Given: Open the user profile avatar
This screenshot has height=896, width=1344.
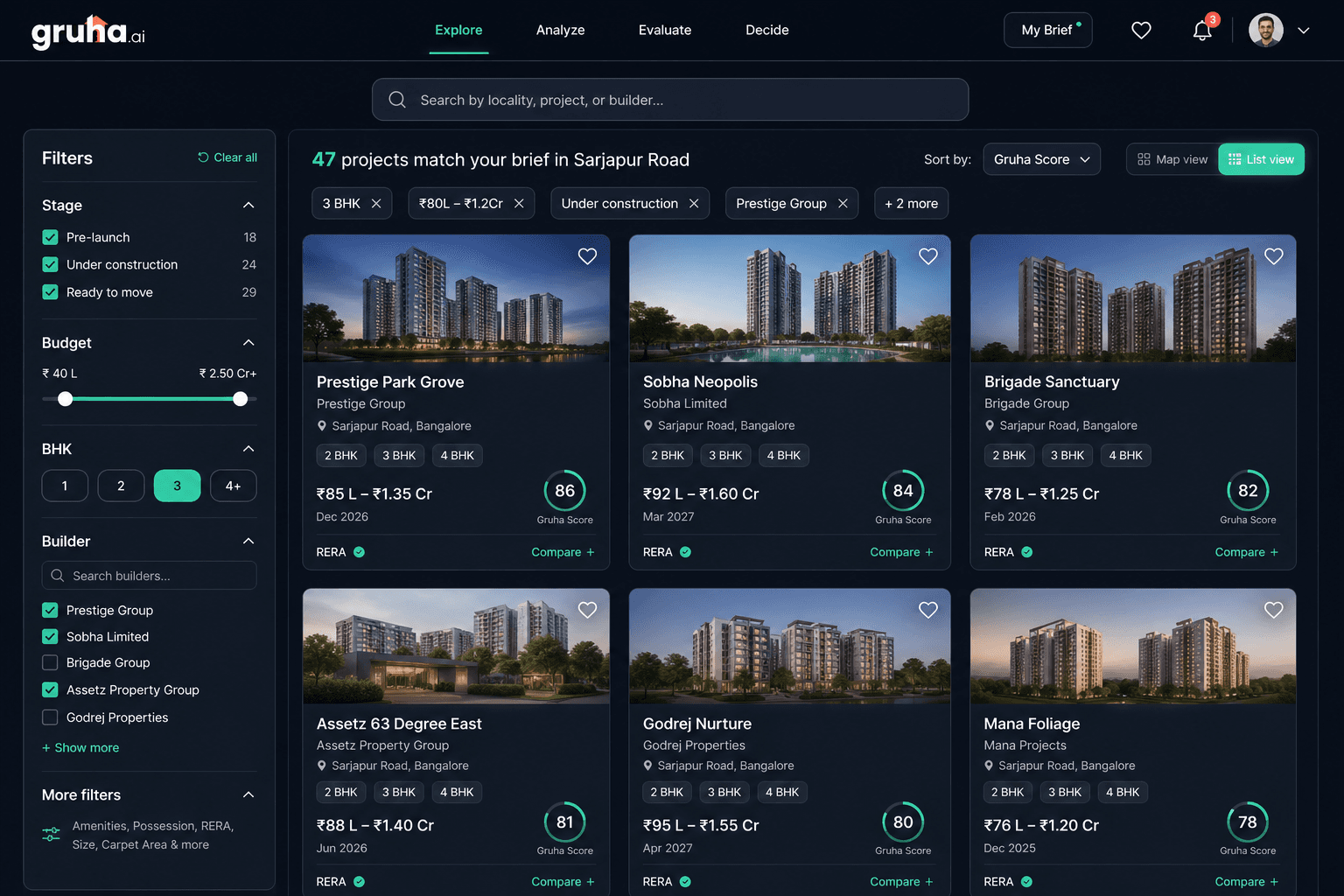Looking at the screenshot, I should click(1265, 30).
